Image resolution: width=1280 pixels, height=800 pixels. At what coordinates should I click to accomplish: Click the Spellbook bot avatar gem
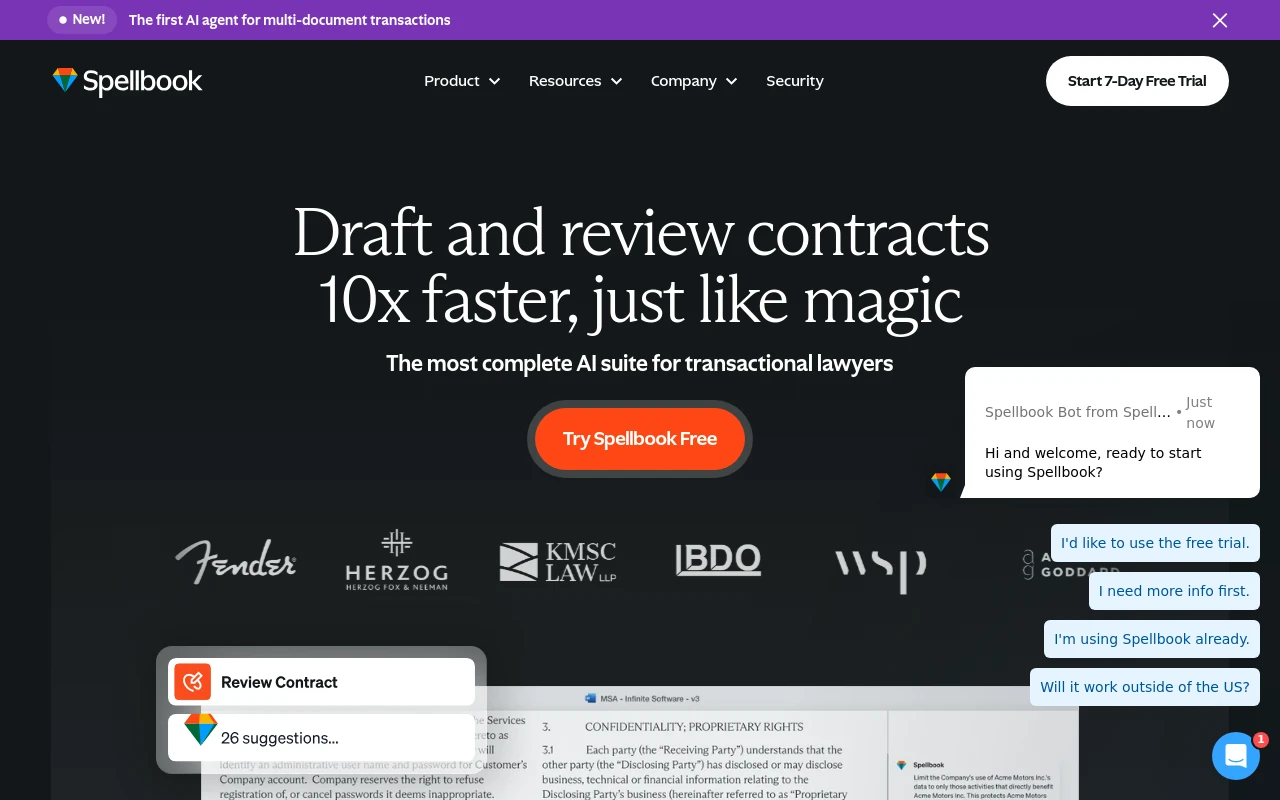[x=941, y=482]
